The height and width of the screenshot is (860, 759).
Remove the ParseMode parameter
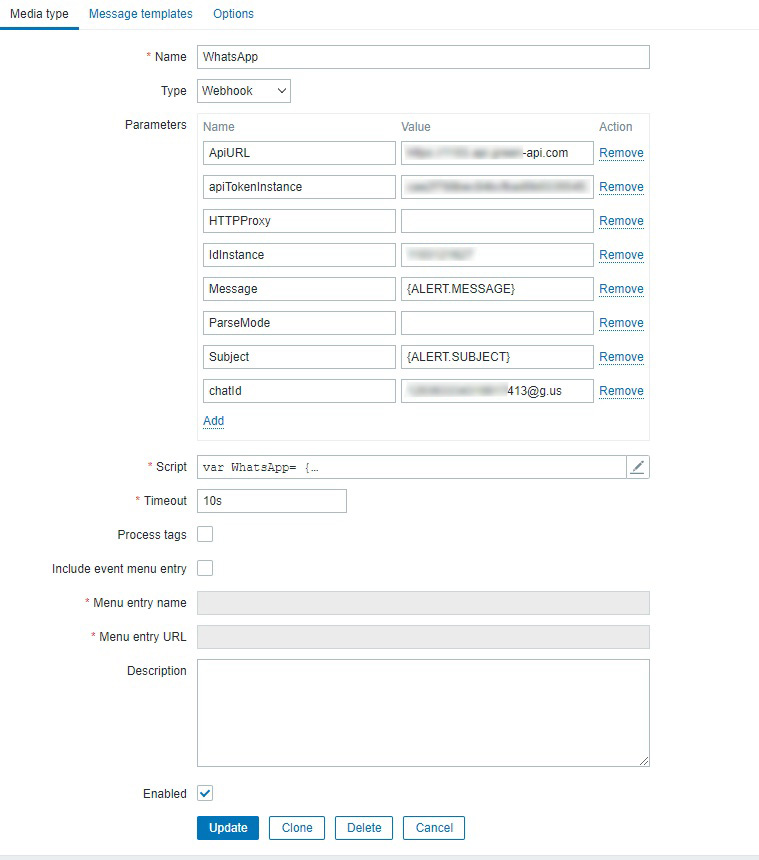click(621, 322)
